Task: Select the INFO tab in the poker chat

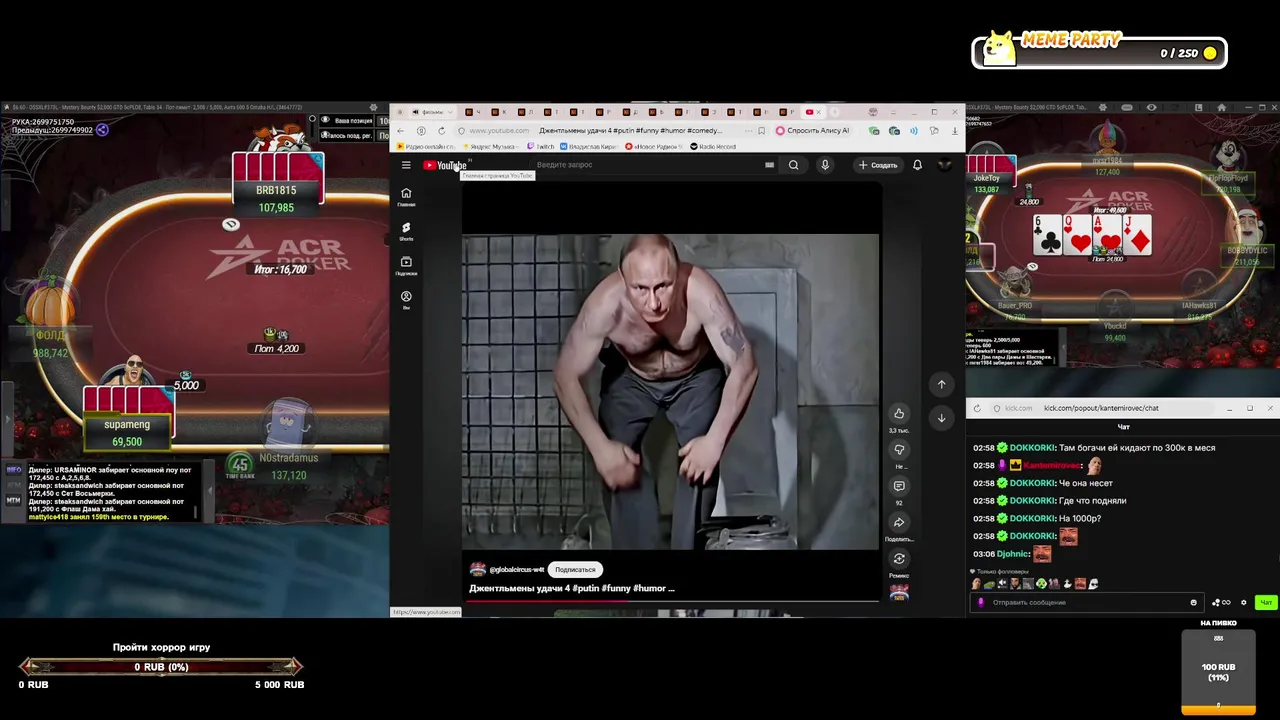Action: click(14, 470)
